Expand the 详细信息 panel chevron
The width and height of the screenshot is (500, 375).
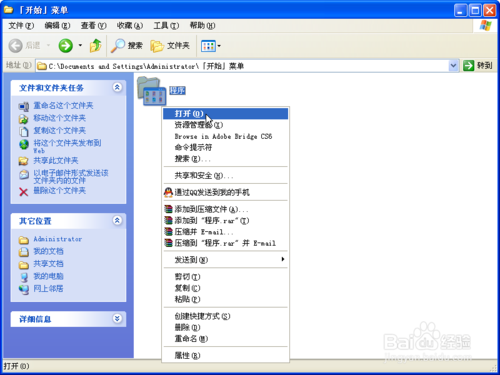[x=117, y=319]
